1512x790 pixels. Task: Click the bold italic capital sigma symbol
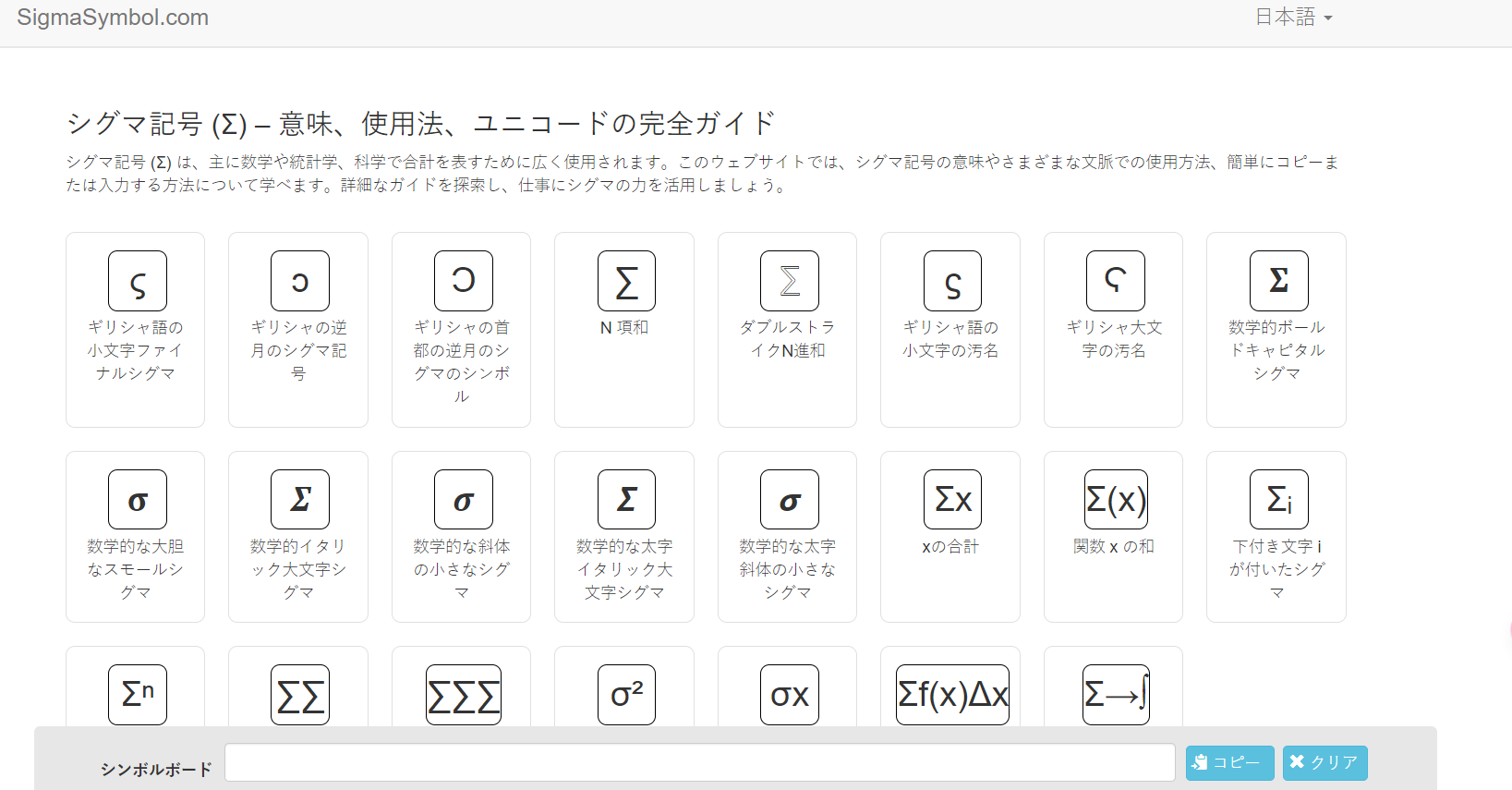pyautogui.click(x=626, y=500)
